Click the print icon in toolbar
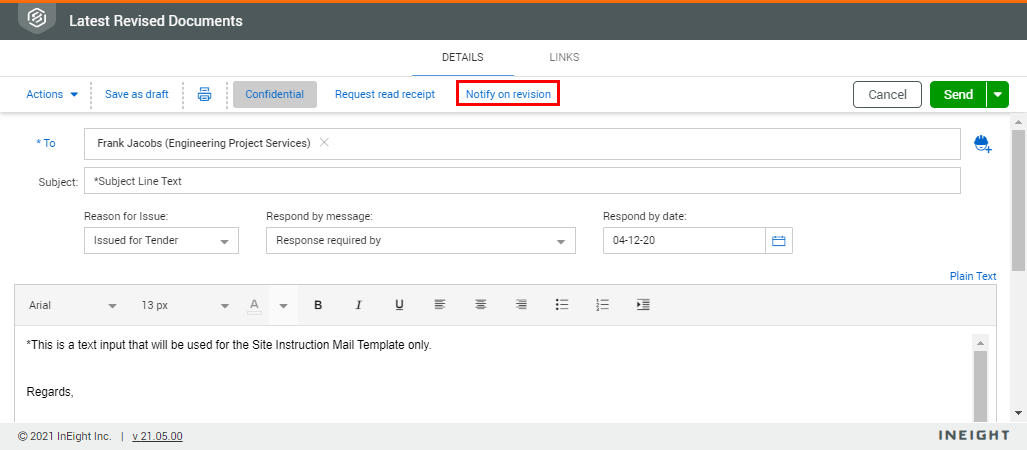1027x450 pixels. 204,94
